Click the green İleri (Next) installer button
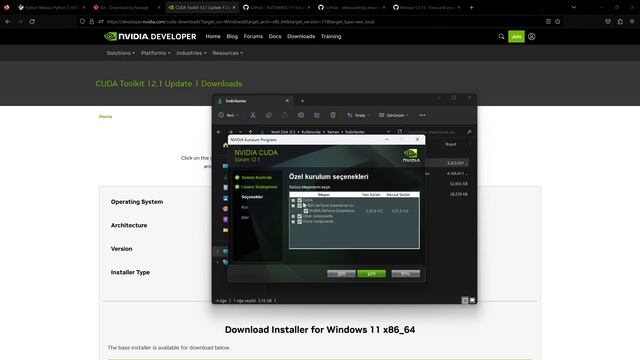The height and width of the screenshot is (360, 640). (x=371, y=273)
